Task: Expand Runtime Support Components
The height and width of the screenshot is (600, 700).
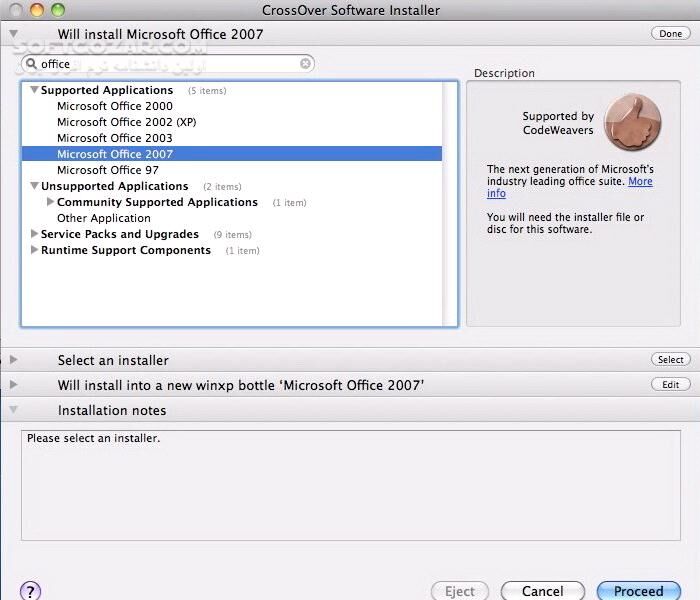Action: [34, 250]
